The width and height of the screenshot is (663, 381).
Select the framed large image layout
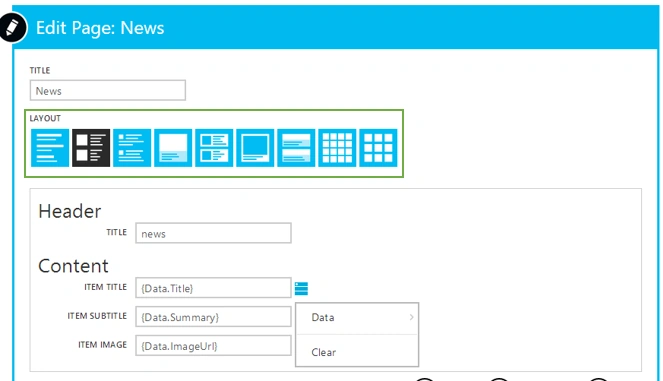tap(255, 148)
